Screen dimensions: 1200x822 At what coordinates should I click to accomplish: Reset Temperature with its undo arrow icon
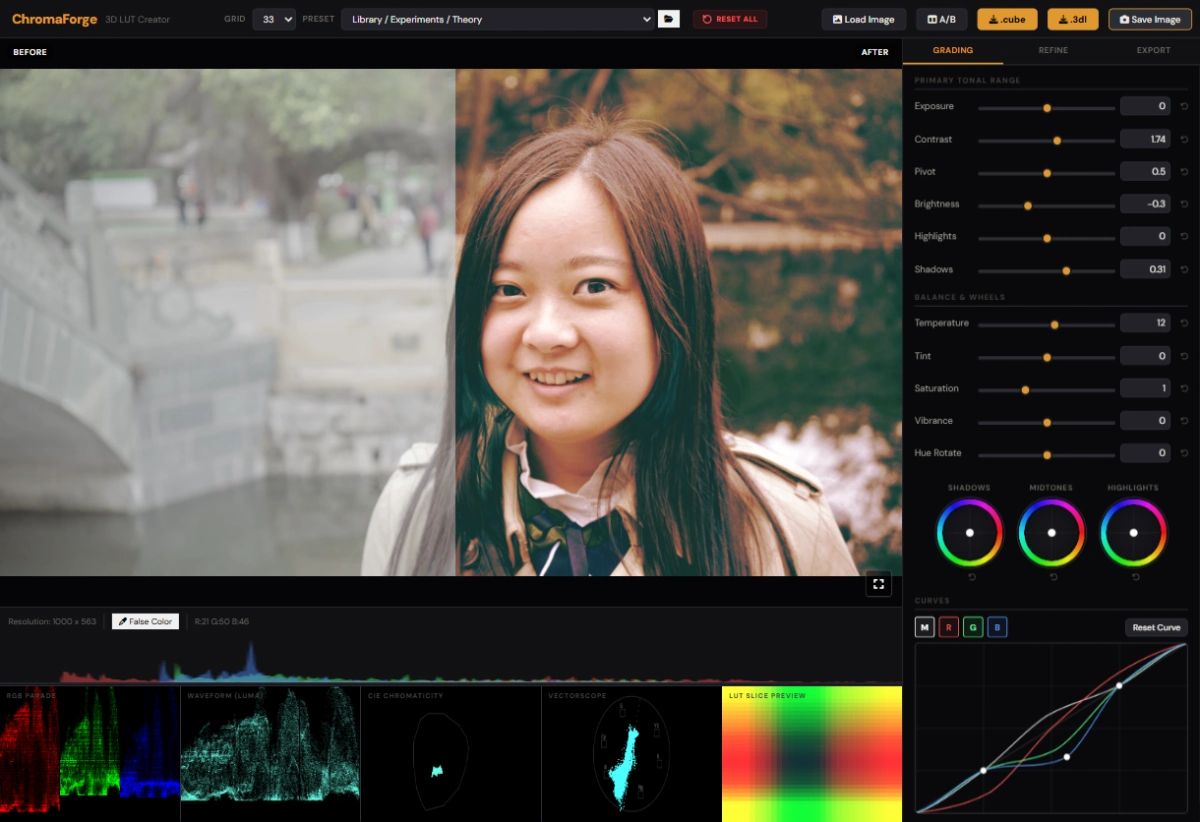(x=1184, y=323)
